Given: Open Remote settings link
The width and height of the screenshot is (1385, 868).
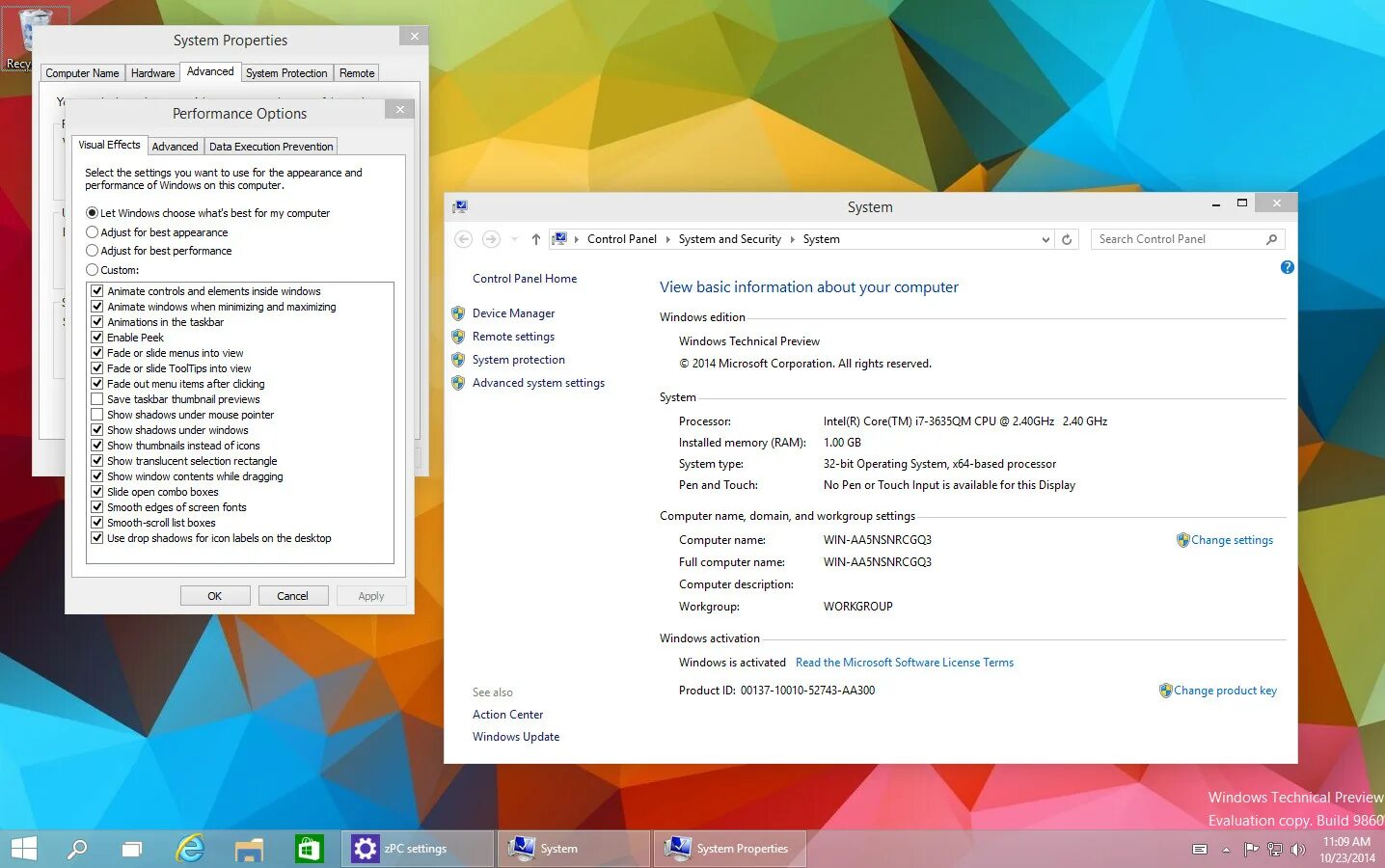Looking at the screenshot, I should click(x=513, y=337).
